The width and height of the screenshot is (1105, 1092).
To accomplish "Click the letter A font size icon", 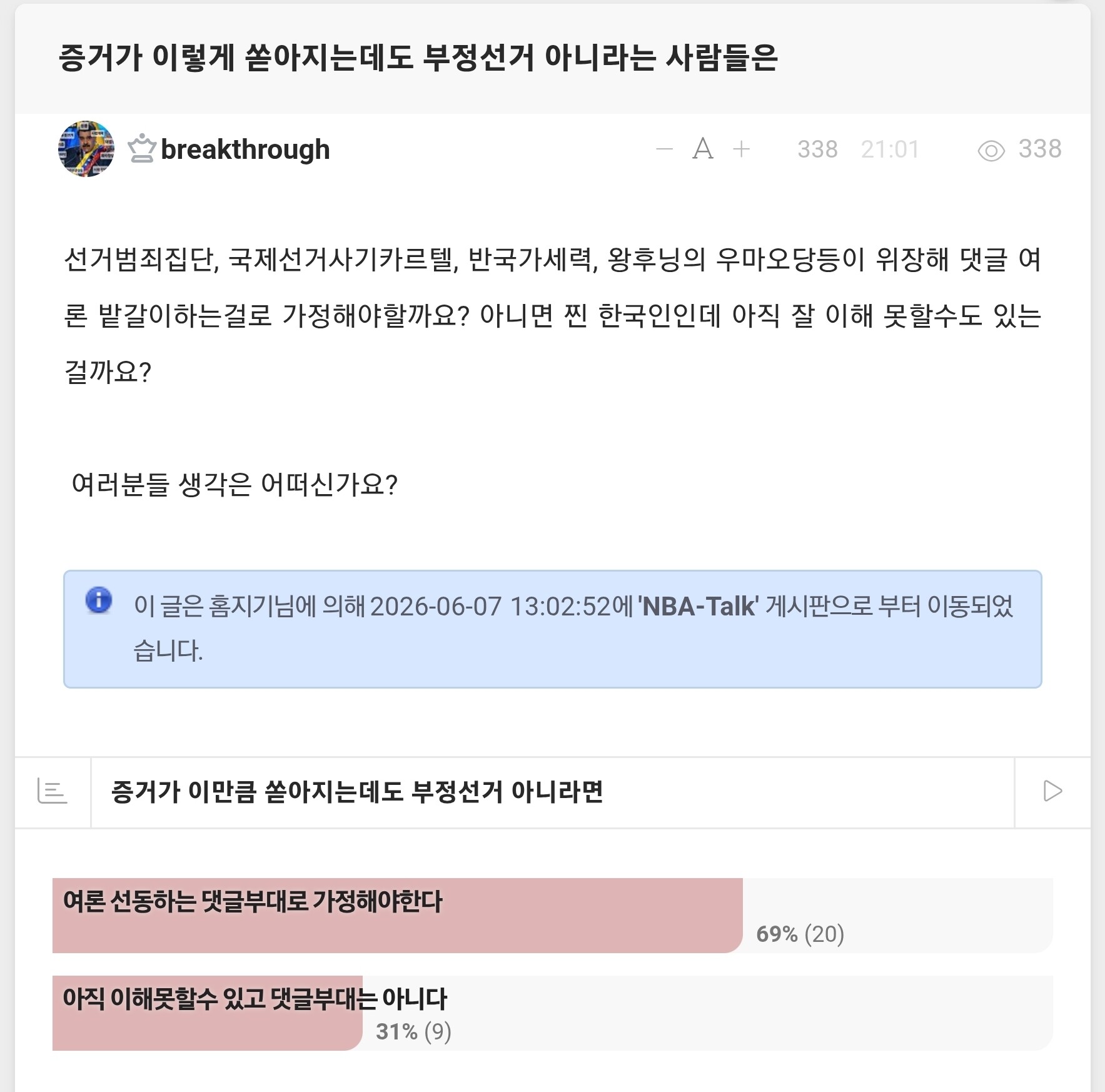I will pyautogui.click(x=703, y=149).
